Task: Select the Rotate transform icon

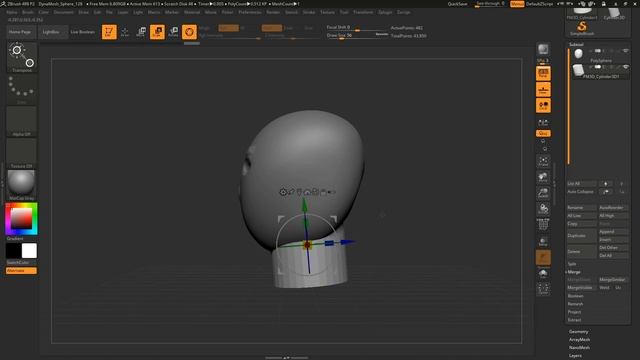Action: [x=173, y=32]
